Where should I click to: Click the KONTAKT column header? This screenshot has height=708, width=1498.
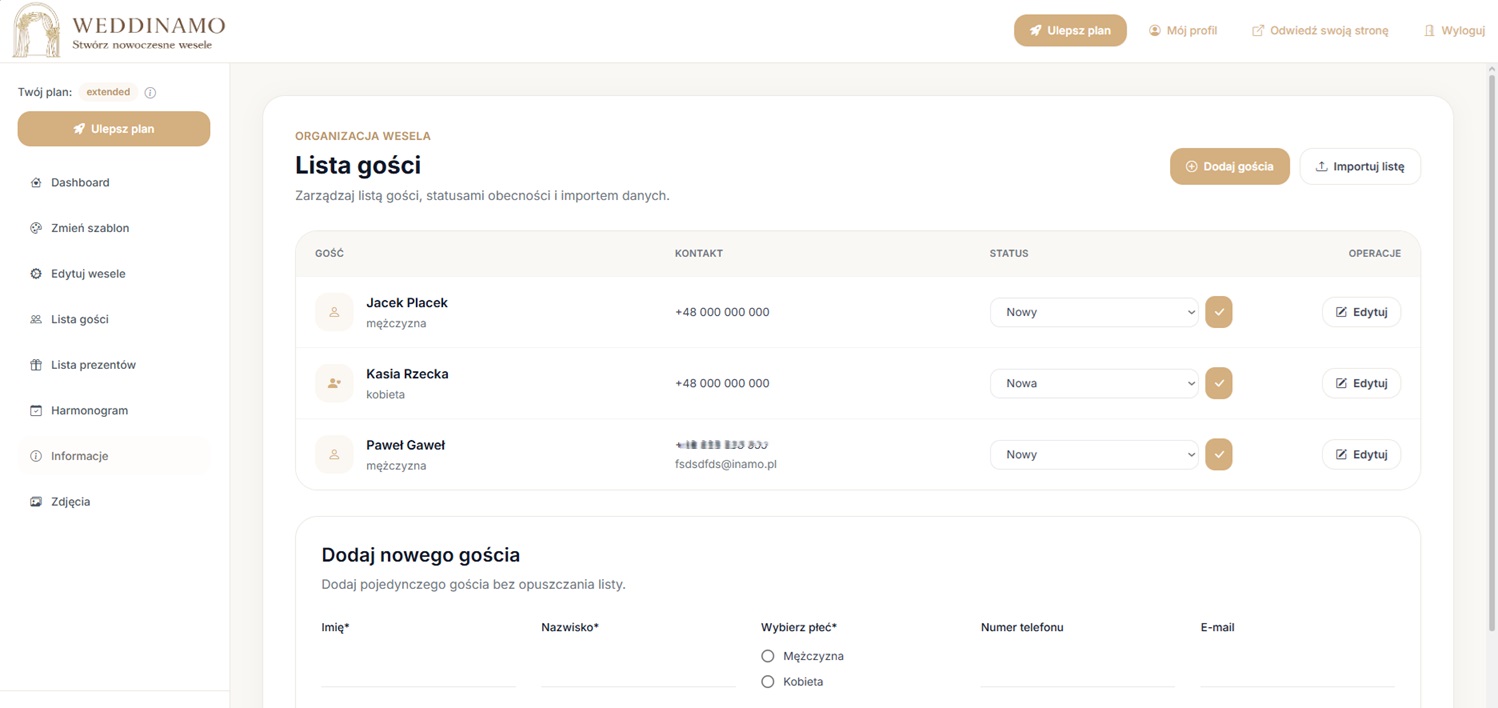[x=699, y=254]
